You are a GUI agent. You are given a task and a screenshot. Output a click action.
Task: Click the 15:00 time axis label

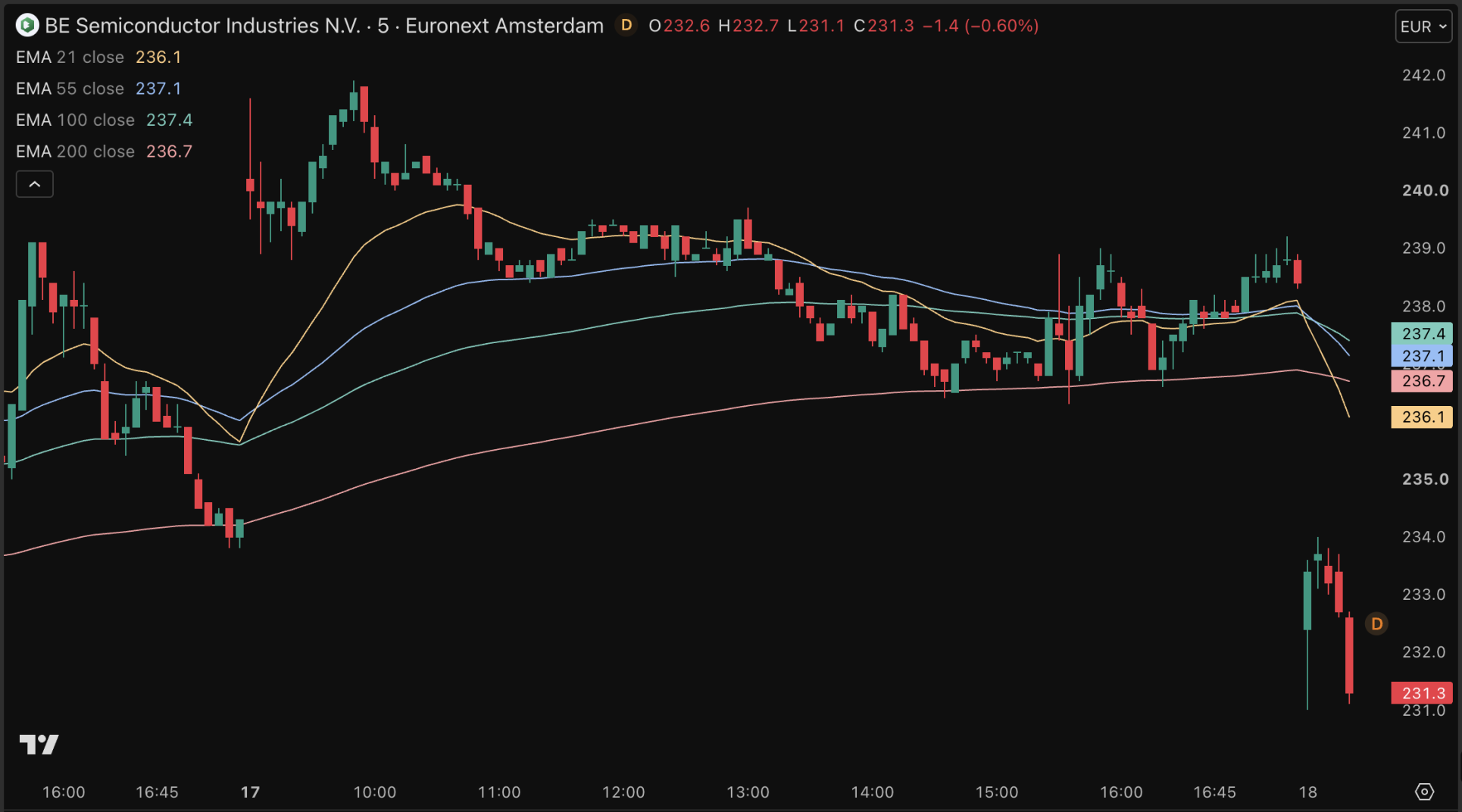click(x=997, y=792)
